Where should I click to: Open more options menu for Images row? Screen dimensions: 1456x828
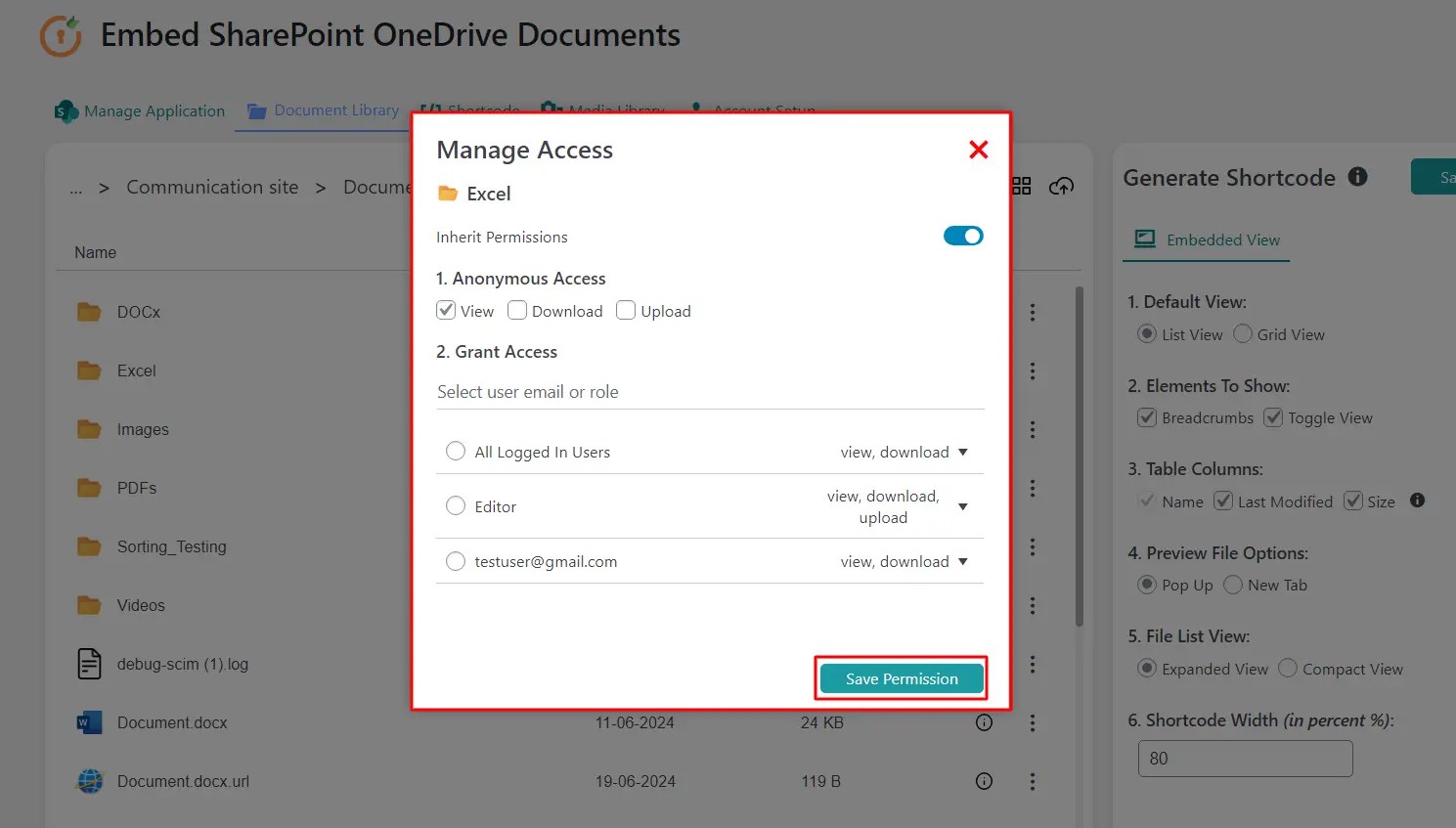1033,429
